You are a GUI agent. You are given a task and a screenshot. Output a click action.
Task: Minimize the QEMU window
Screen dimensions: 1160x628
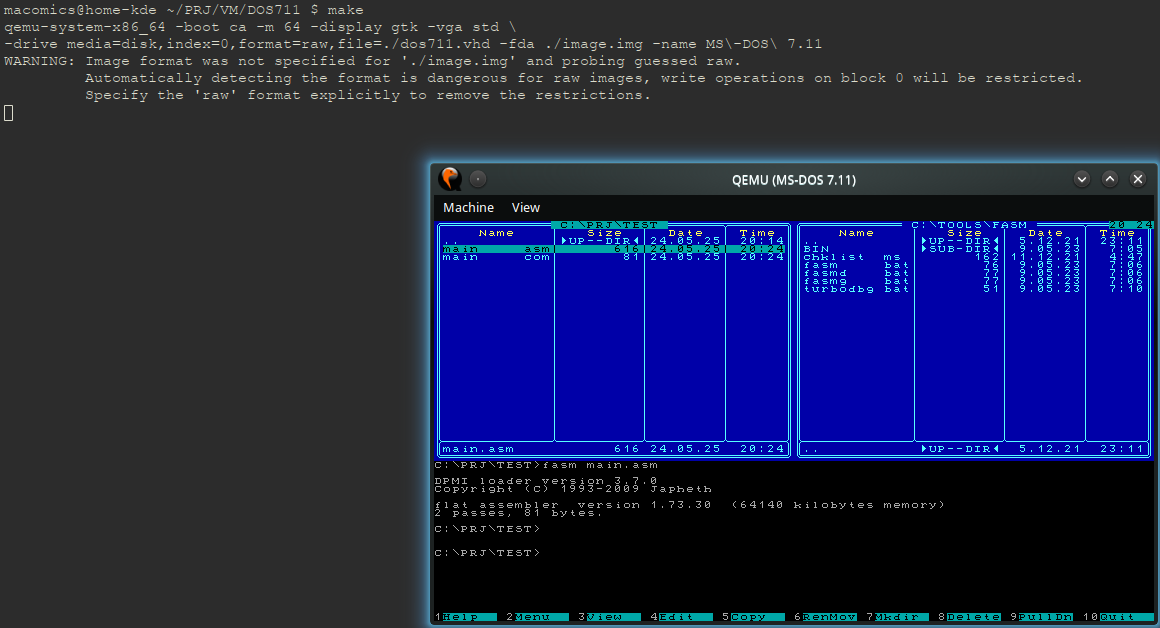pos(1082,179)
